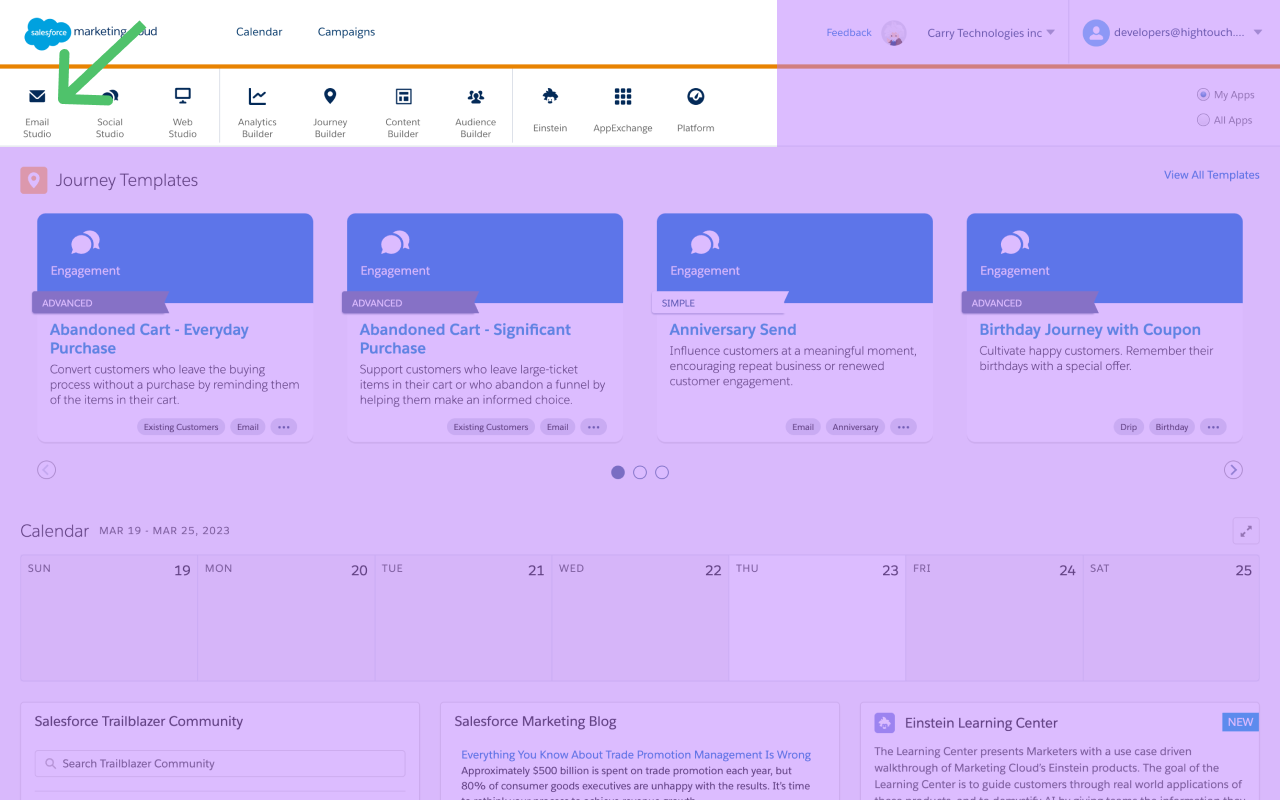
Task: Select Thursday 23 calendar cell
Action: click(817, 618)
